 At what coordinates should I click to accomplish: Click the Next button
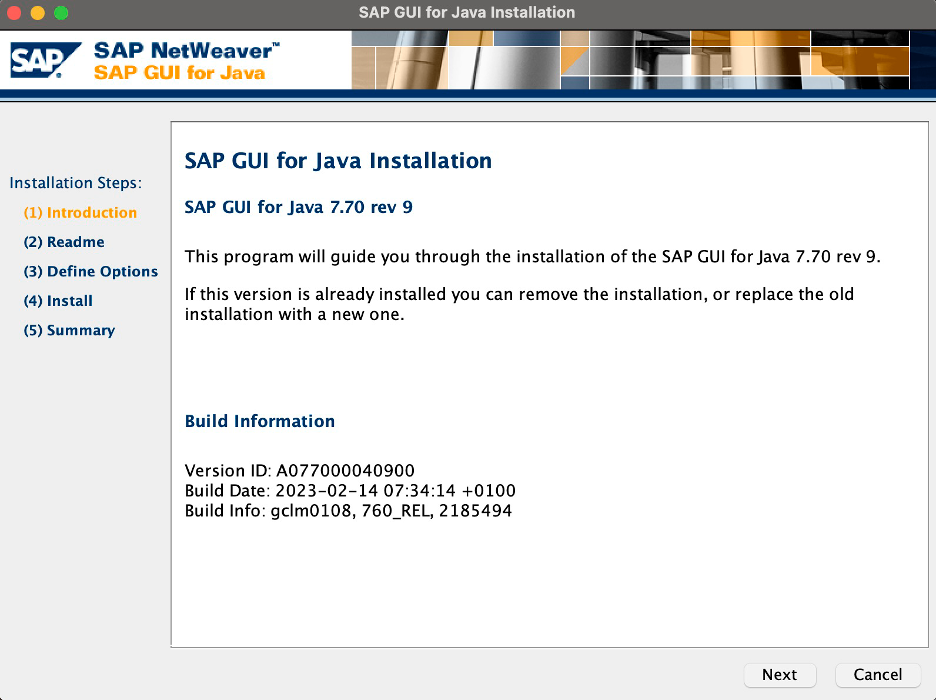pyautogui.click(x=780, y=674)
